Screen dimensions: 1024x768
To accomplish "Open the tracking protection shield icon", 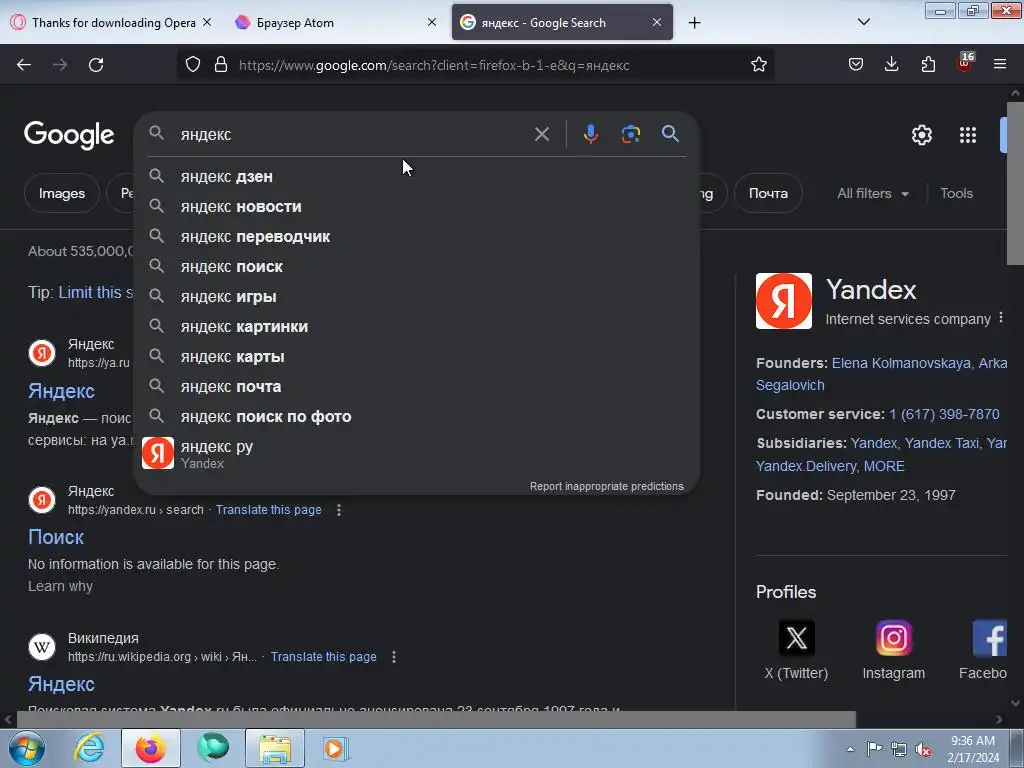I will coord(193,65).
